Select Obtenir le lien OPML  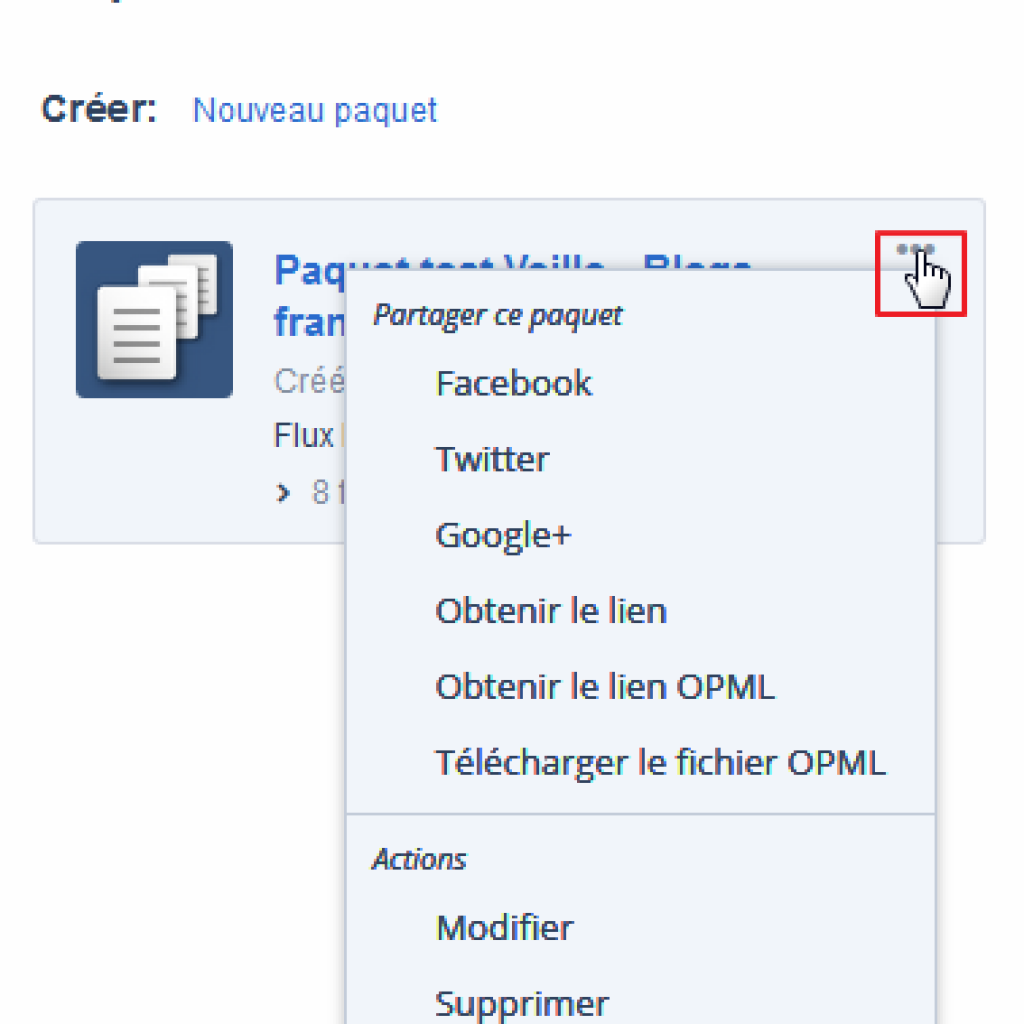pos(605,687)
